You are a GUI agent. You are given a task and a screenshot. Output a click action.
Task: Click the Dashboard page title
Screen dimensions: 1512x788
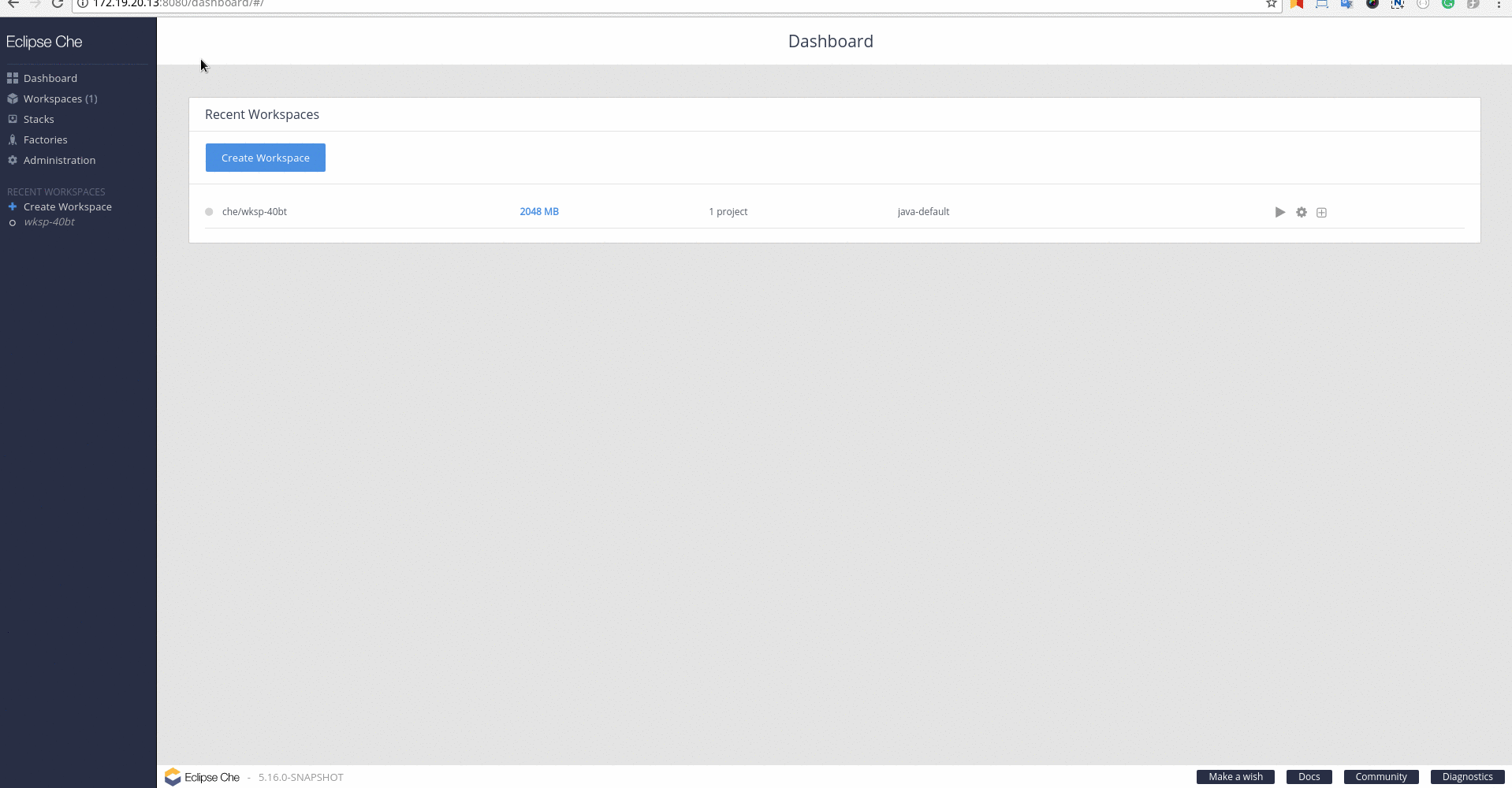tap(831, 41)
